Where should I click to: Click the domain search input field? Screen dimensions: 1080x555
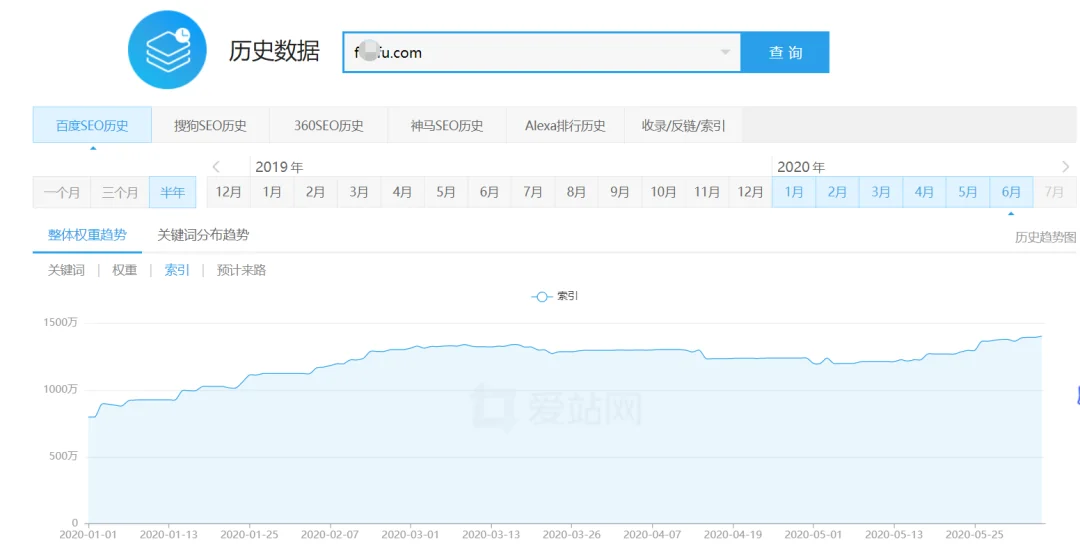point(541,52)
